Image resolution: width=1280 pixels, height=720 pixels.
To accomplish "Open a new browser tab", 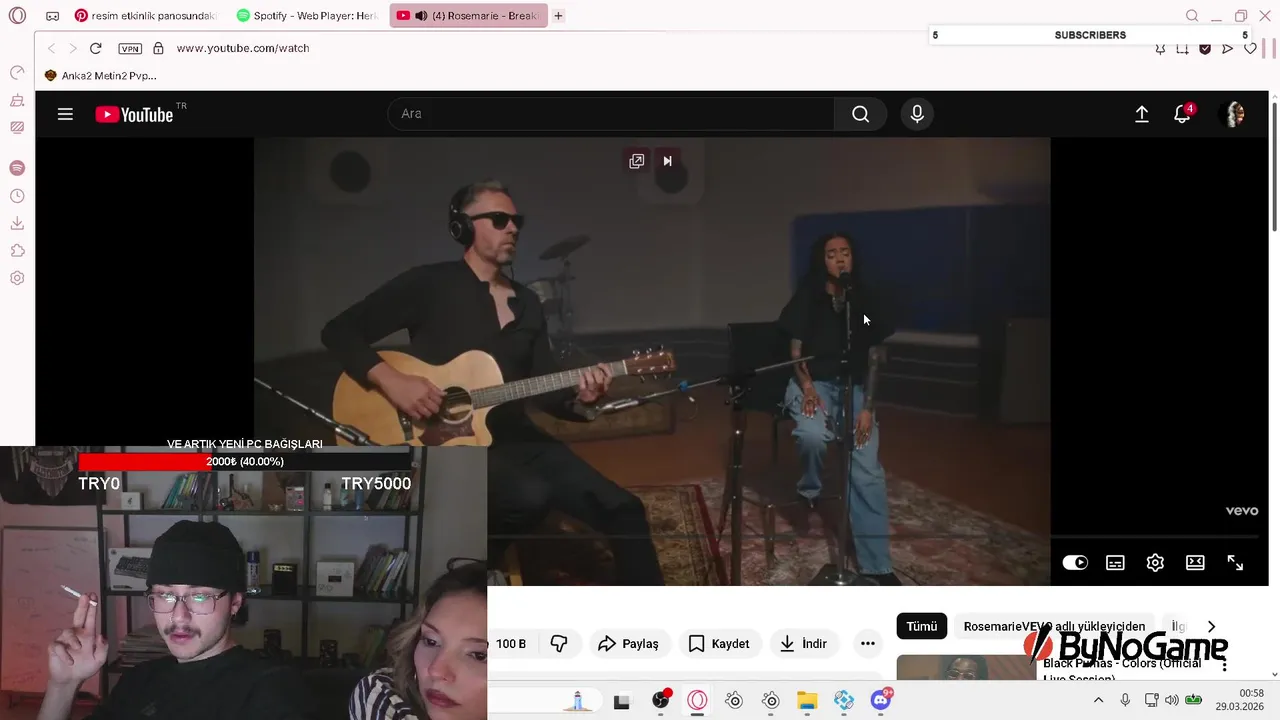I will 558,16.
